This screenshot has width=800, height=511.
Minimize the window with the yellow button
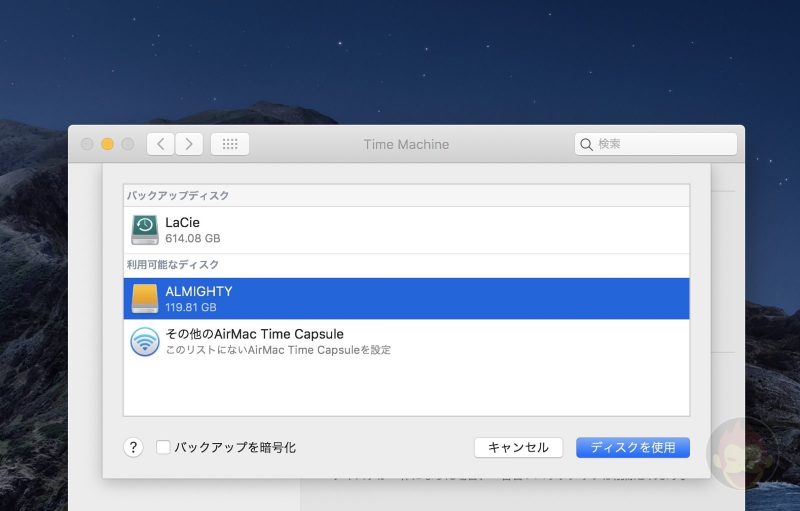tap(107, 144)
